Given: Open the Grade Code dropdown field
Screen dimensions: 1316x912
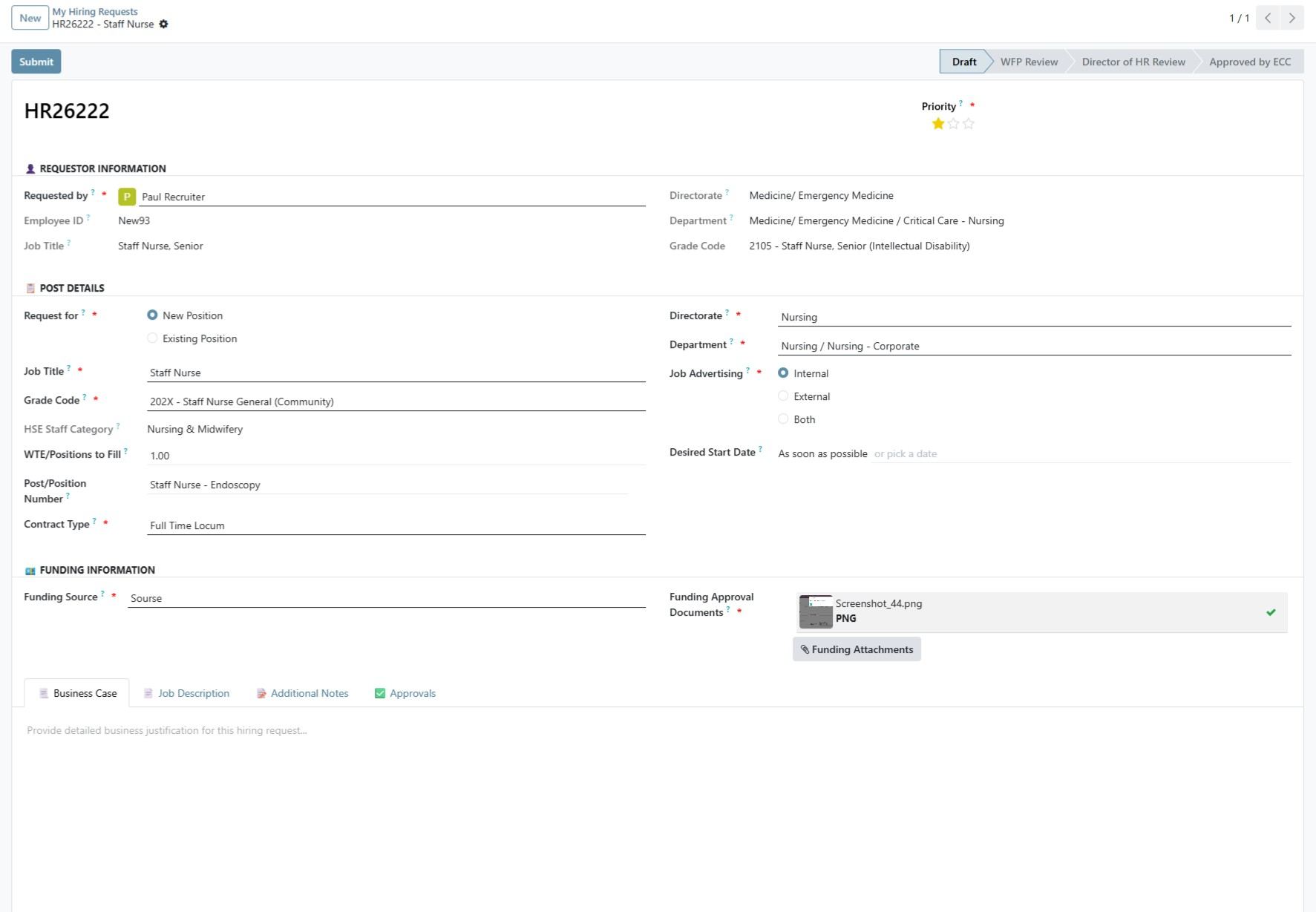Looking at the screenshot, I should click(396, 401).
